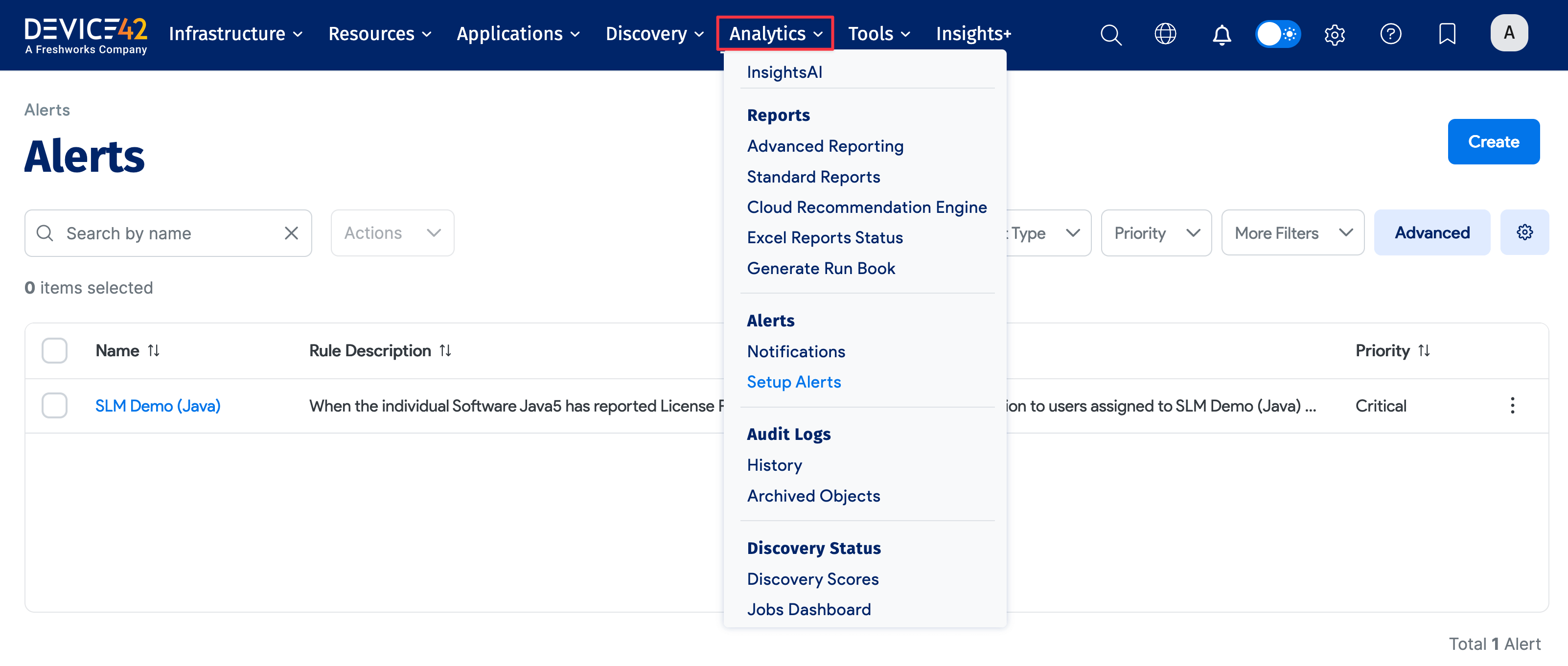Open the Tools dropdown menu
This screenshot has height=666, width=1568.
[879, 34]
